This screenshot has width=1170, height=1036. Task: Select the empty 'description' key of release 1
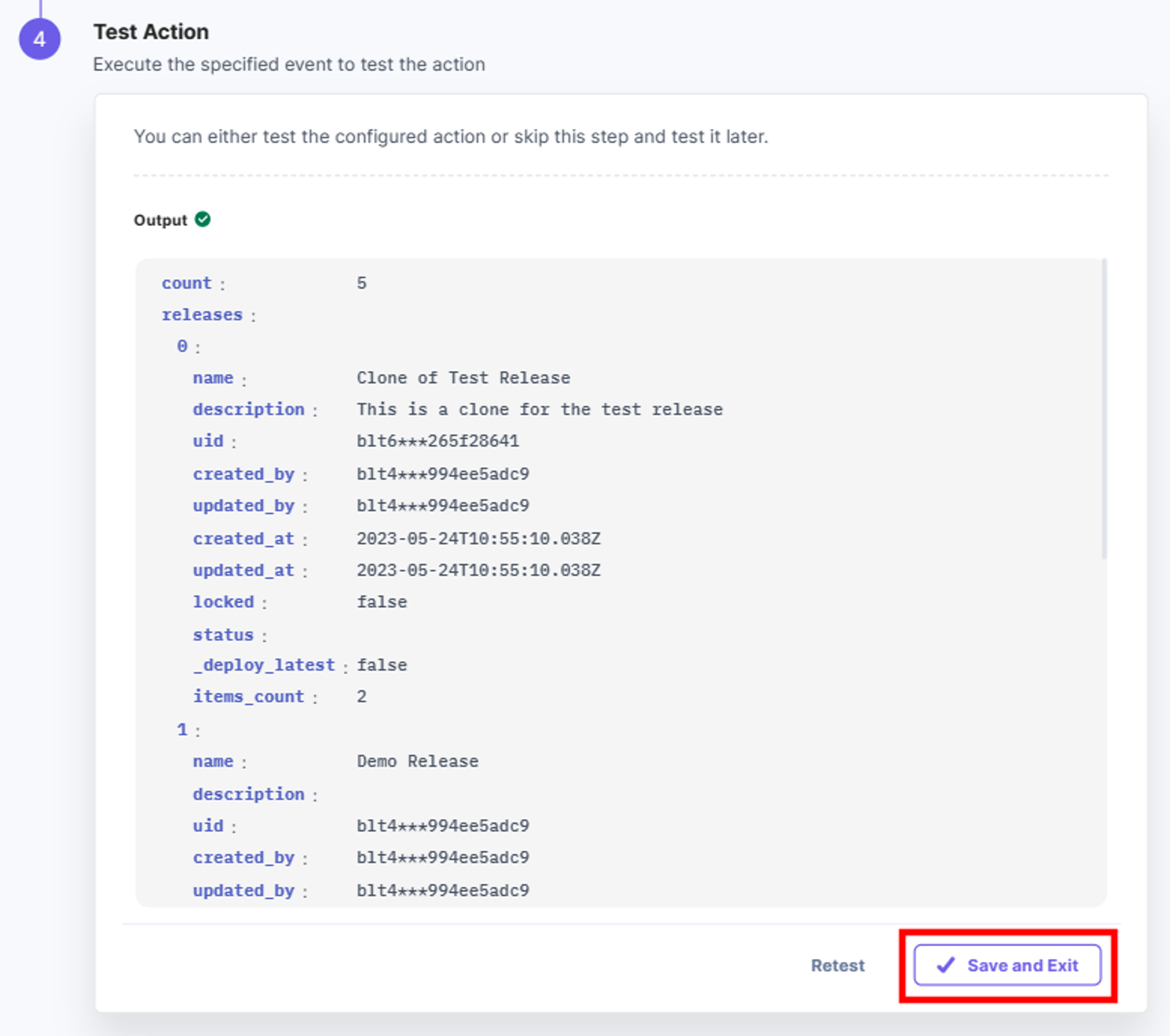click(x=248, y=794)
